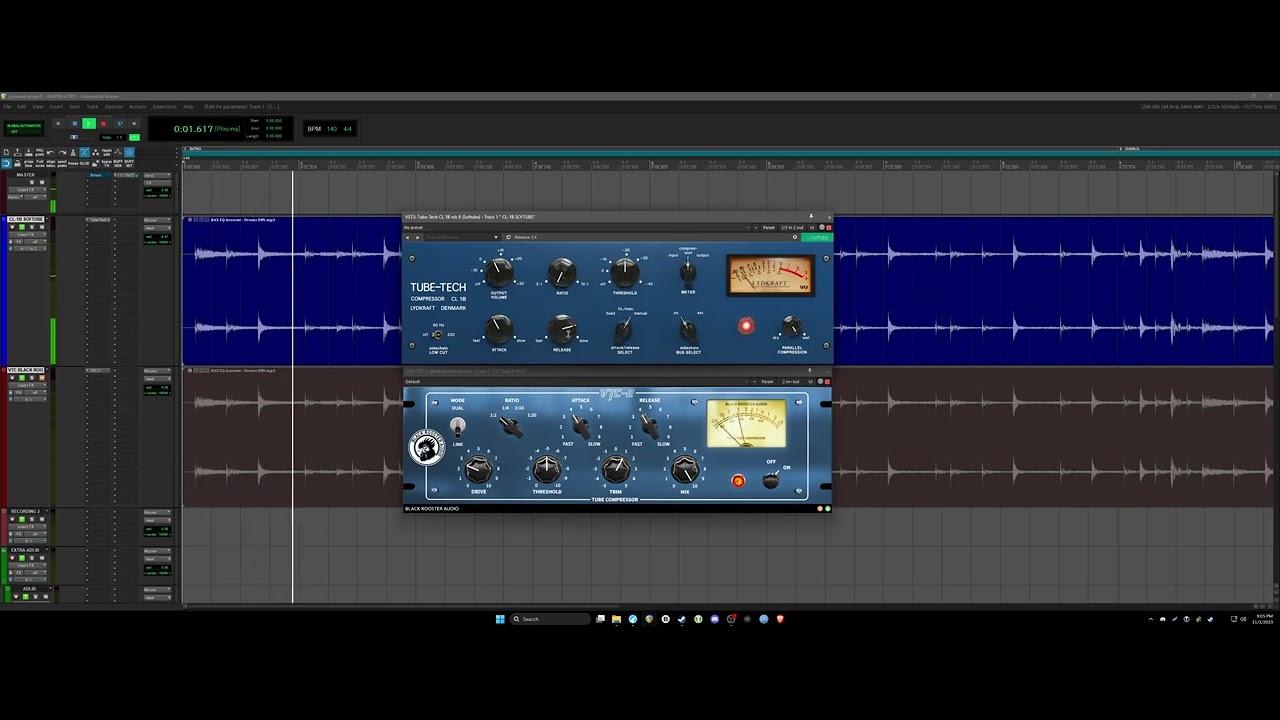
Task: Go to project start with transport button
Action: pos(58,123)
